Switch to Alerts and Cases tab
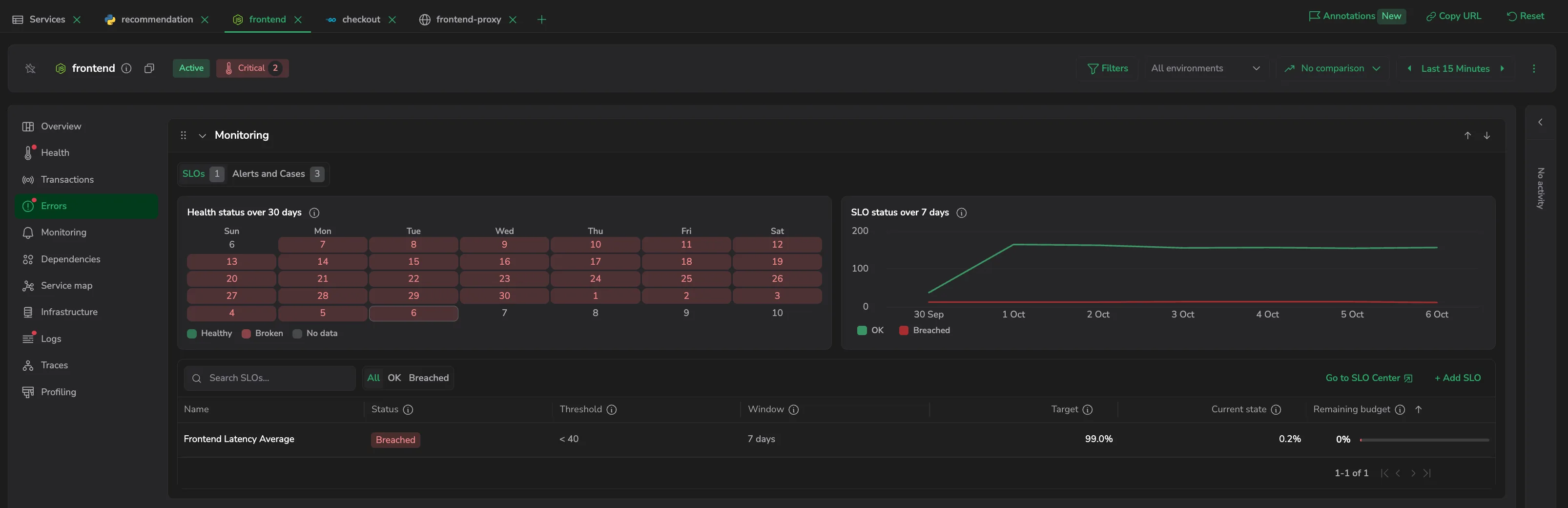This screenshot has width=1568, height=508. [x=278, y=174]
